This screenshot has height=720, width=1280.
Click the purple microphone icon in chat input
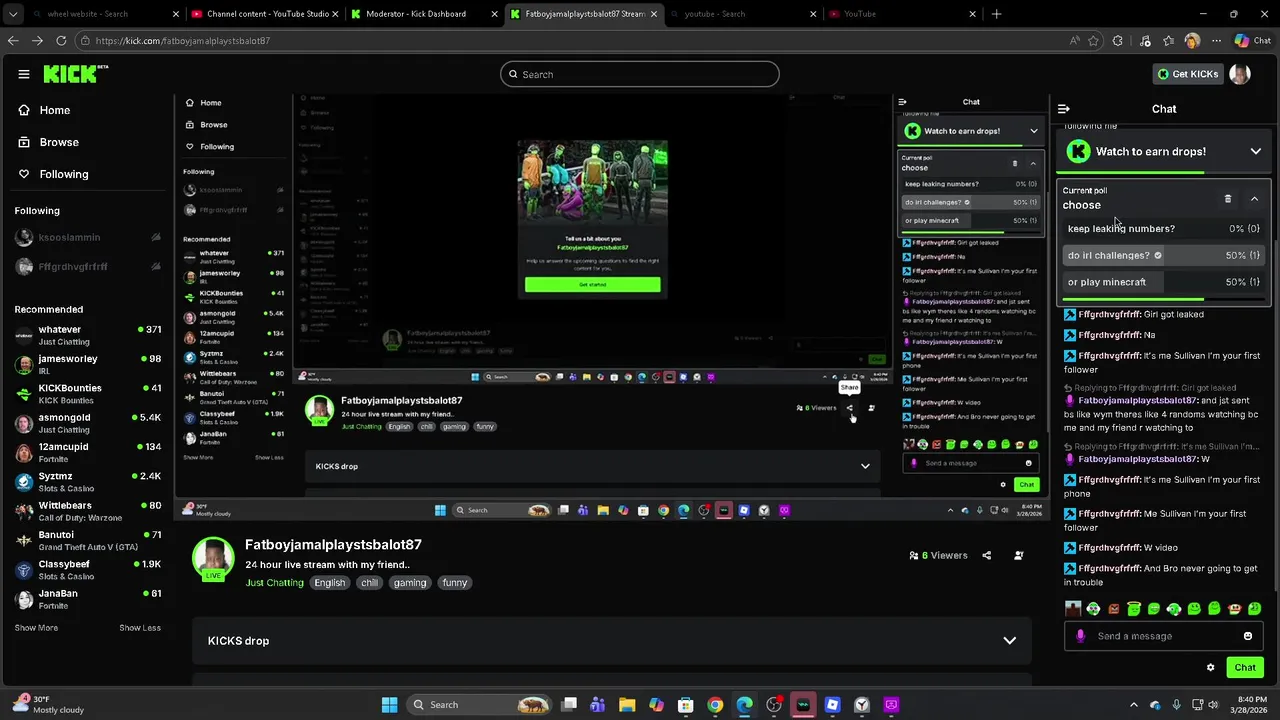(x=1080, y=636)
